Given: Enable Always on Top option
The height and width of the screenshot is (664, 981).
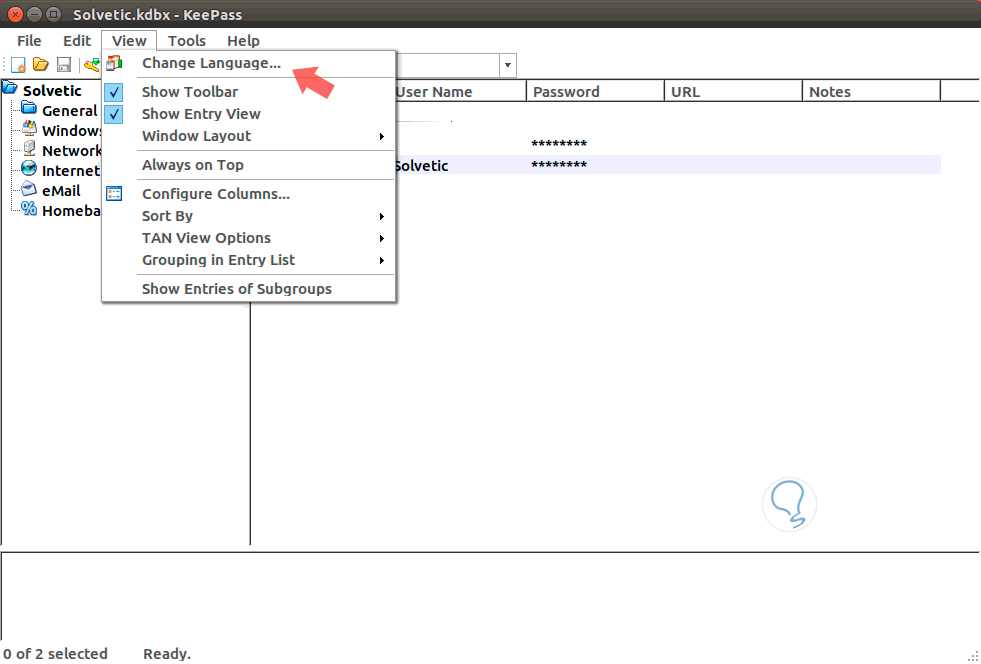Looking at the screenshot, I should coord(193,165).
